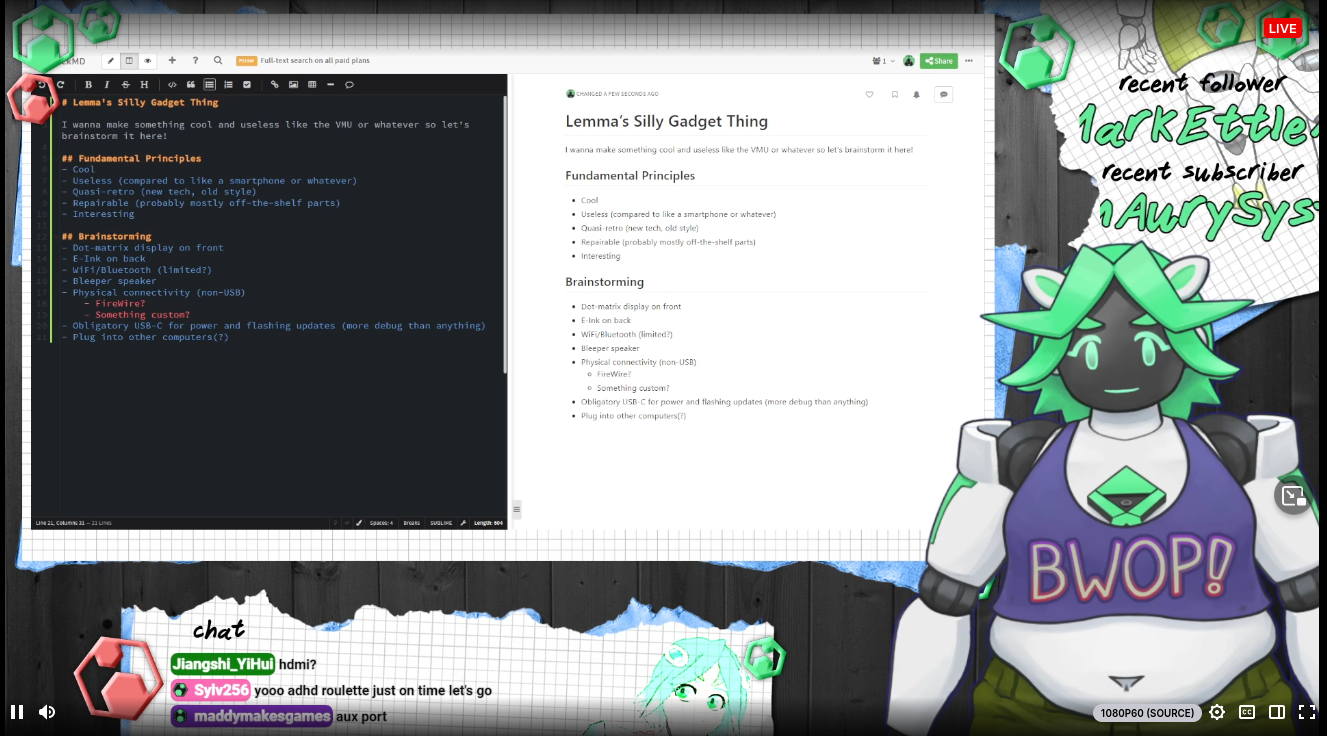Insert heading with H toolbar icon
Screen dimensions: 1327x736
[x=144, y=84]
